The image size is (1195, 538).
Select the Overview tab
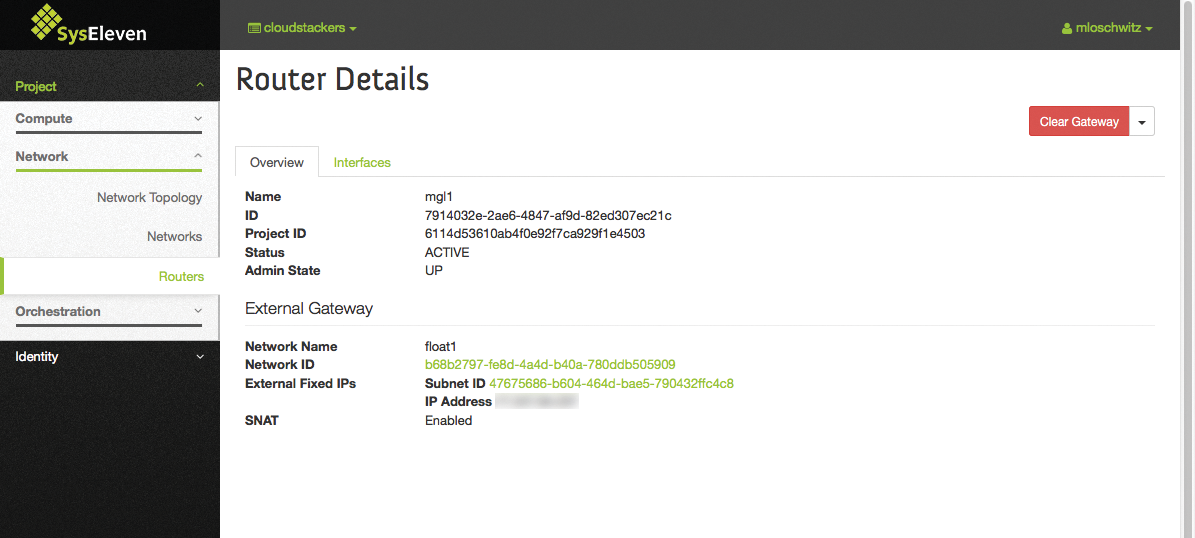coord(277,162)
